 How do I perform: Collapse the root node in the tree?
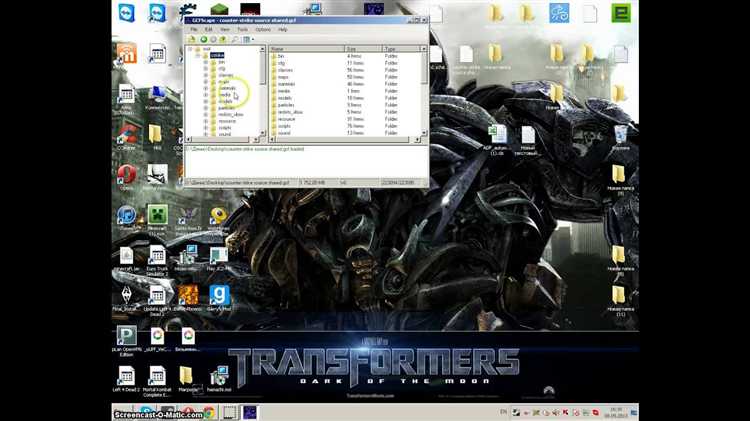(x=190, y=49)
